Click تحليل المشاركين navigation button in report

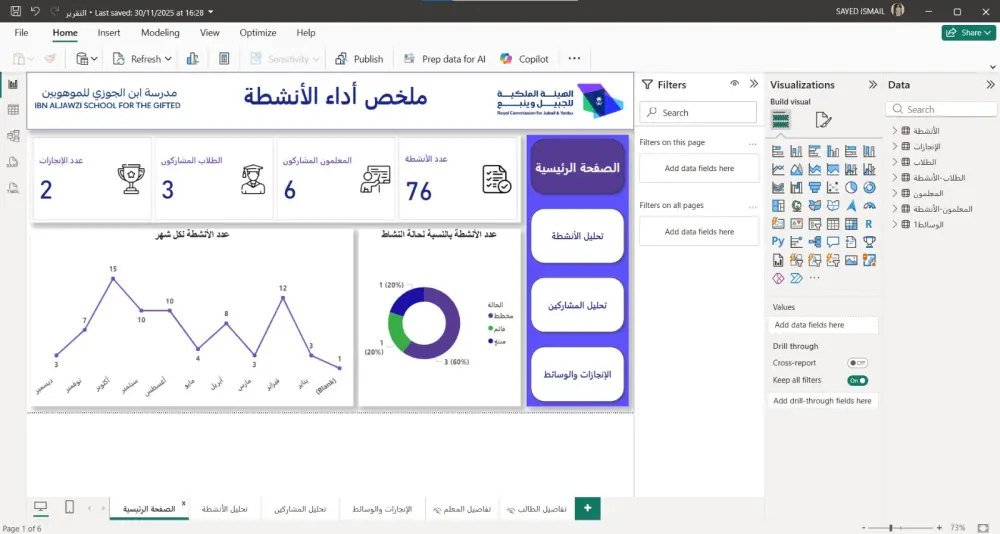point(577,305)
